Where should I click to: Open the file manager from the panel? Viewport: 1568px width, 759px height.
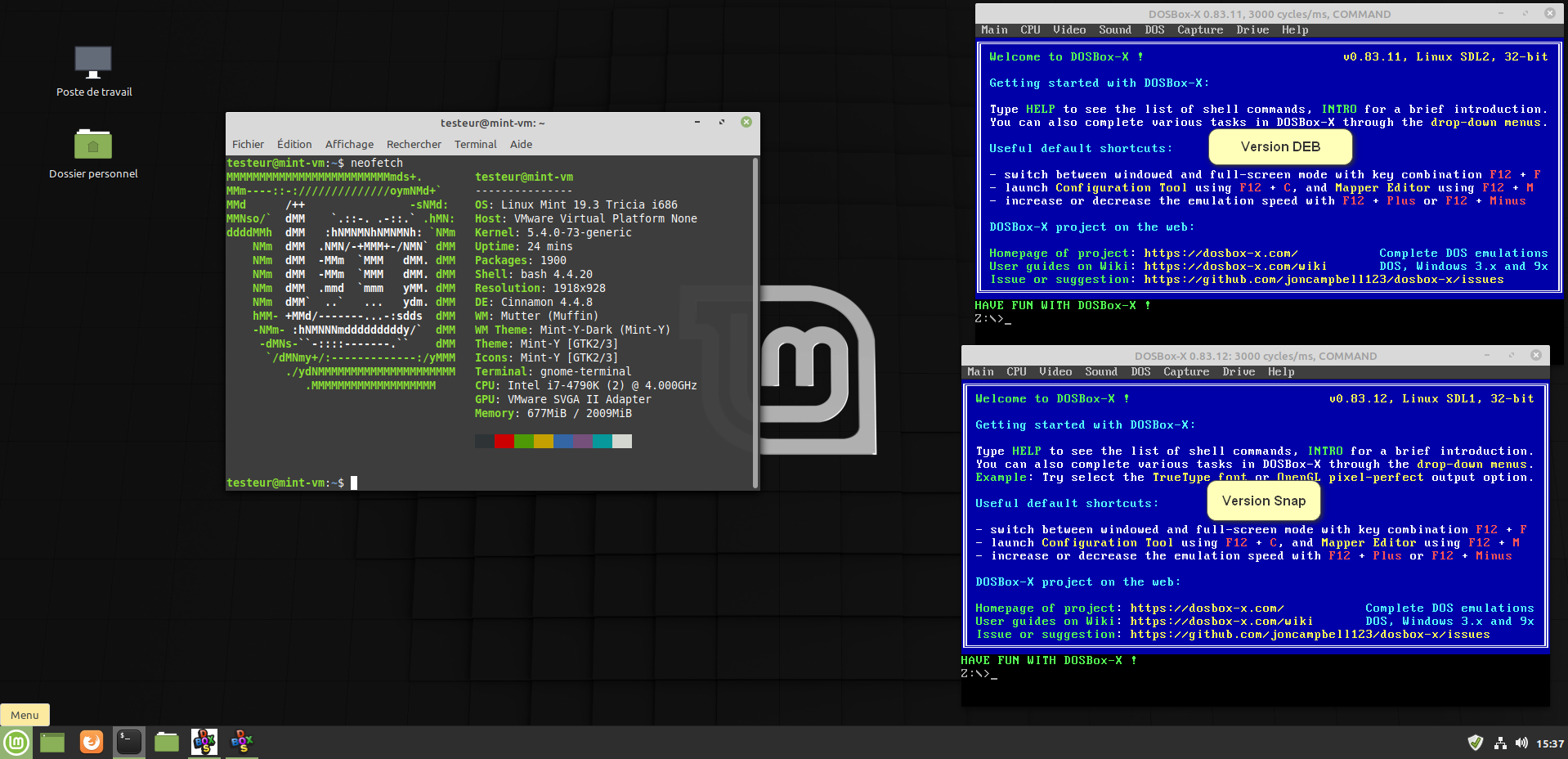coord(167,742)
